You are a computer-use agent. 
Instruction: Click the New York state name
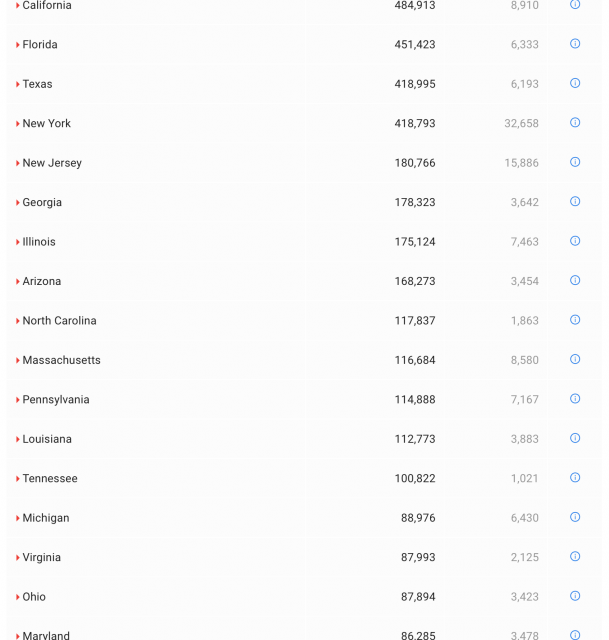click(x=47, y=124)
